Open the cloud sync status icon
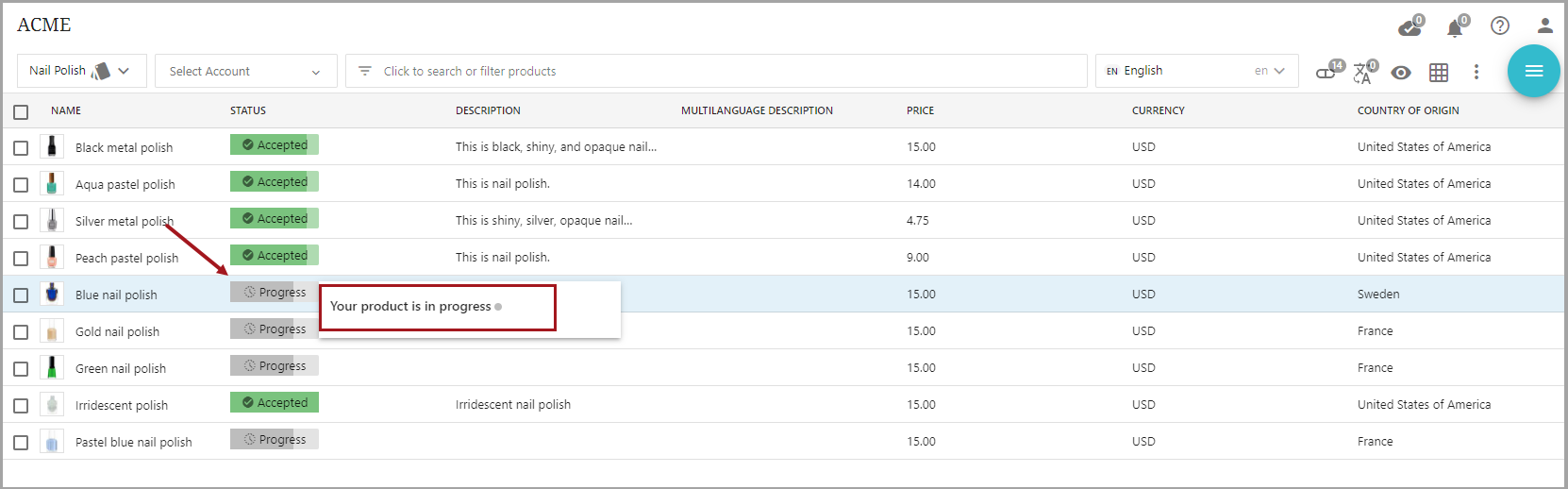Image resolution: width=1568 pixels, height=489 pixels. (x=1410, y=27)
